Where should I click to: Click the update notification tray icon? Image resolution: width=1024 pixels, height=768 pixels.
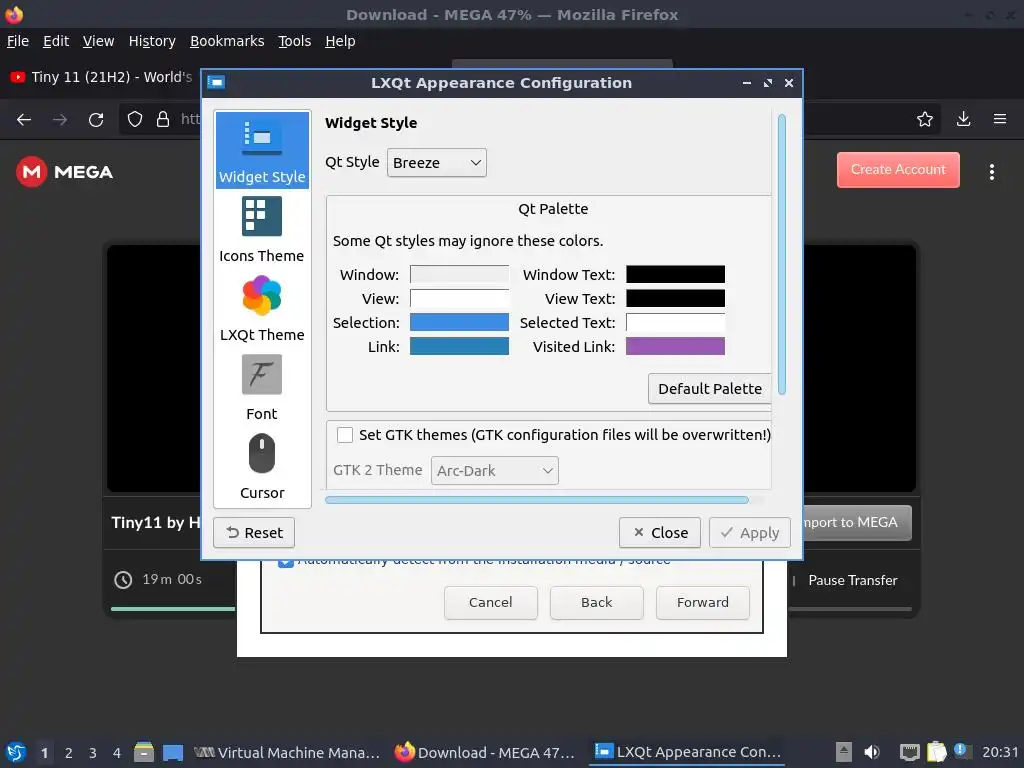coord(961,750)
